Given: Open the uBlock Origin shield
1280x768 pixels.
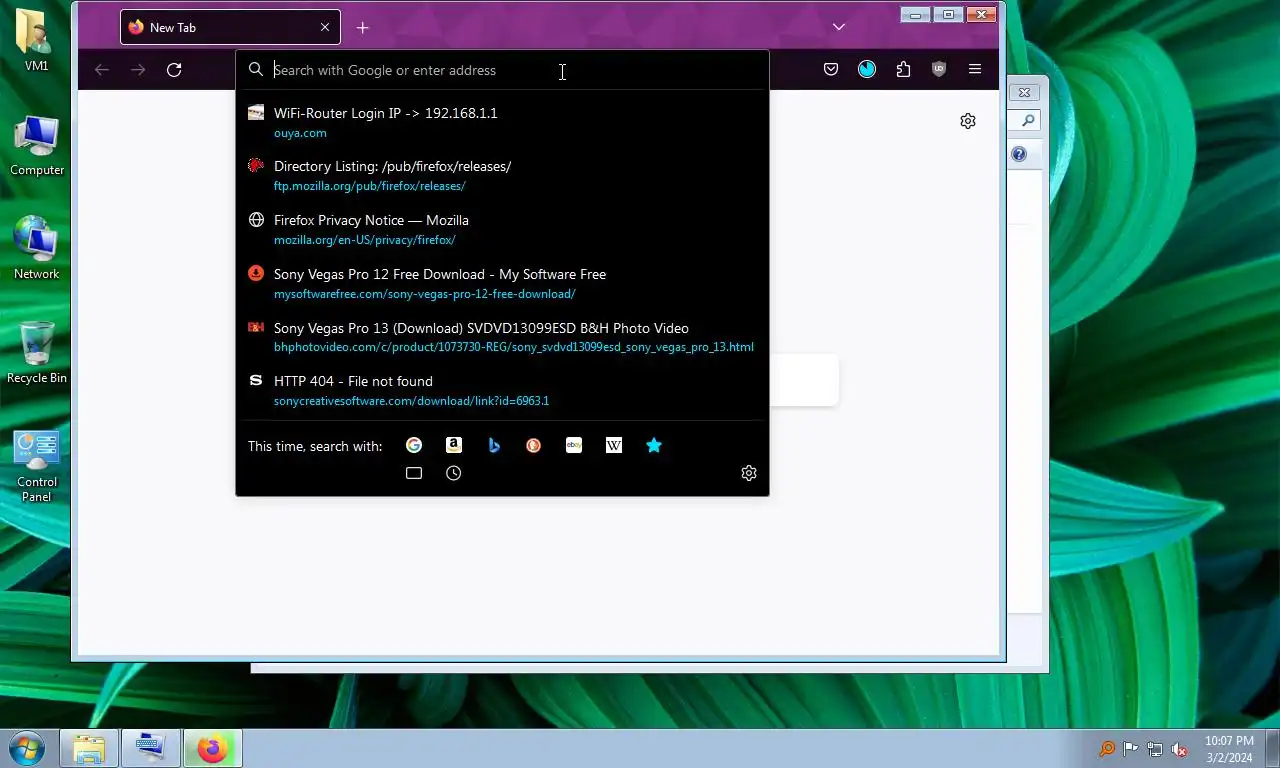Looking at the screenshot, I should 939,69.
